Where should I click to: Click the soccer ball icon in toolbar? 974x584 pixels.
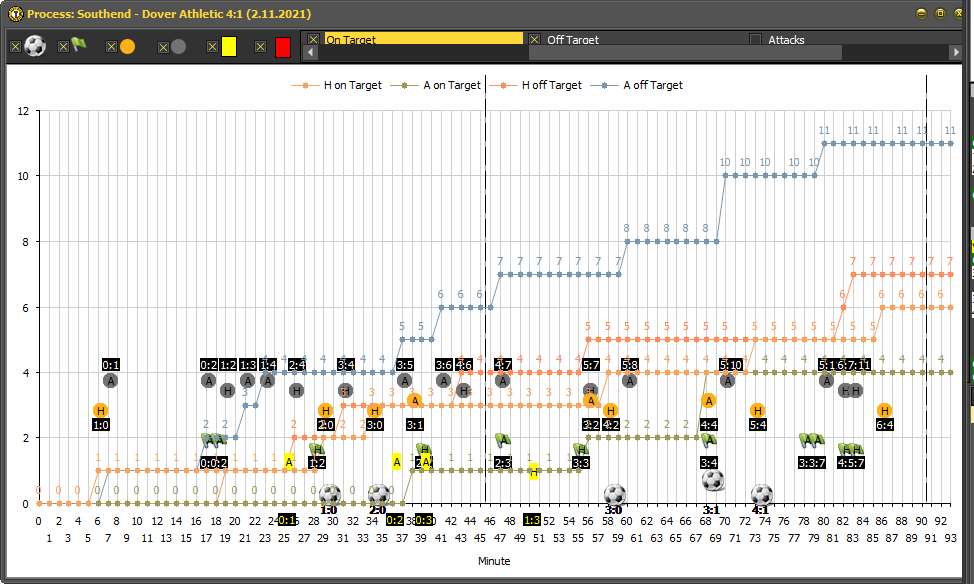(x=35, y=46)
